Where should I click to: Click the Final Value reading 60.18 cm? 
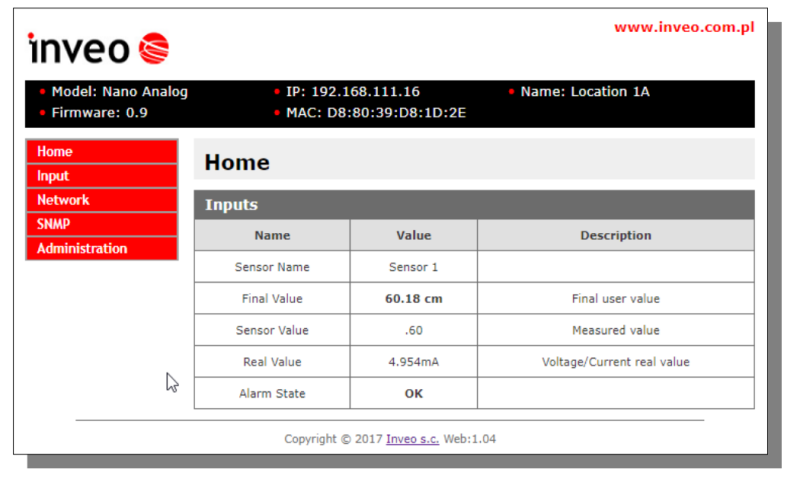point(413,298)
